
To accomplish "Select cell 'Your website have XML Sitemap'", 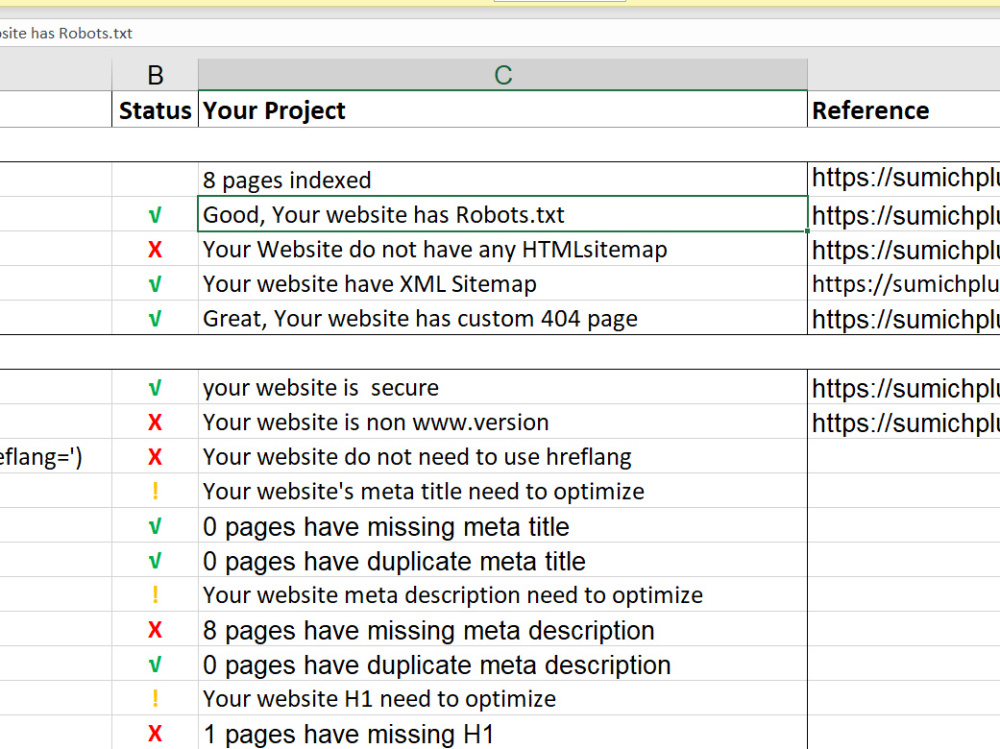I will (503, 283).
